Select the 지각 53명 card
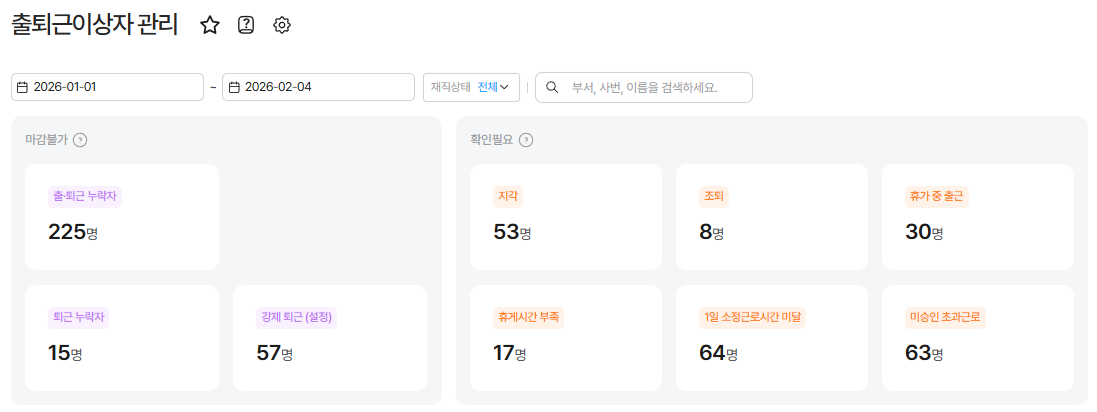The width and height of the screenshot is (1097, 412). tap(566, 217)
